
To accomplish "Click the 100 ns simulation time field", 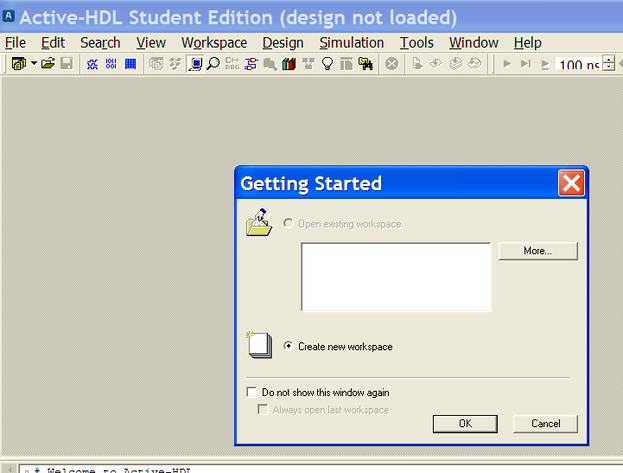I will [579, 64].
